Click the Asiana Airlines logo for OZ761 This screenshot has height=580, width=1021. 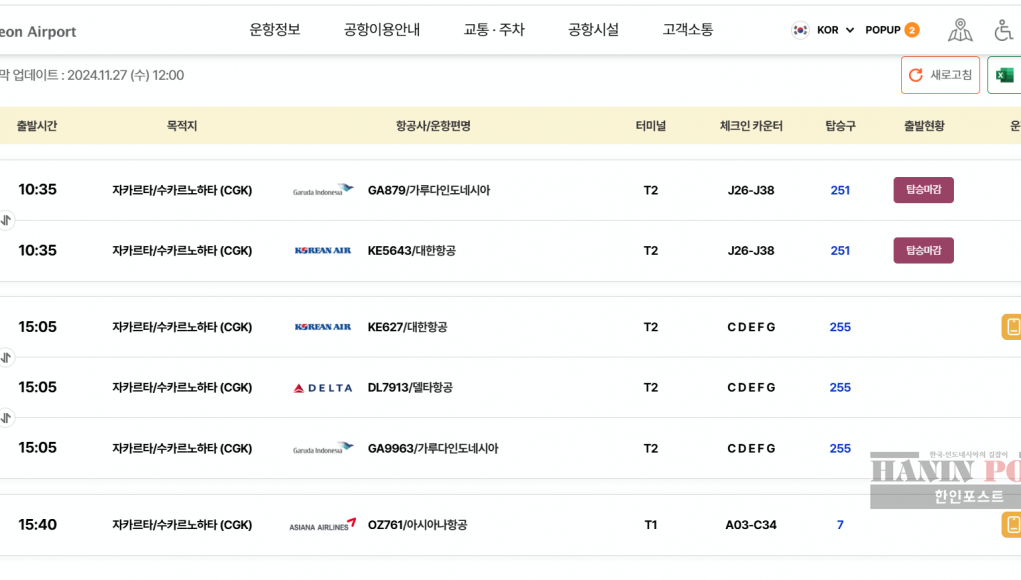click(x=323, y=525)
